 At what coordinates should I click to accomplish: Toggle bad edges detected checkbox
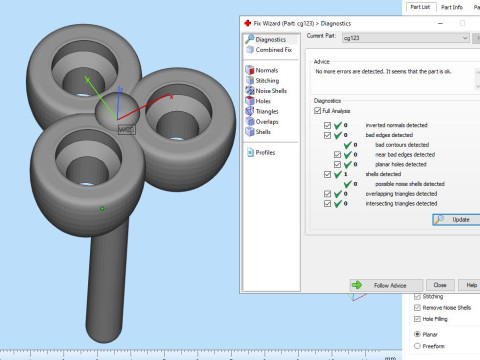coord(327,135)
